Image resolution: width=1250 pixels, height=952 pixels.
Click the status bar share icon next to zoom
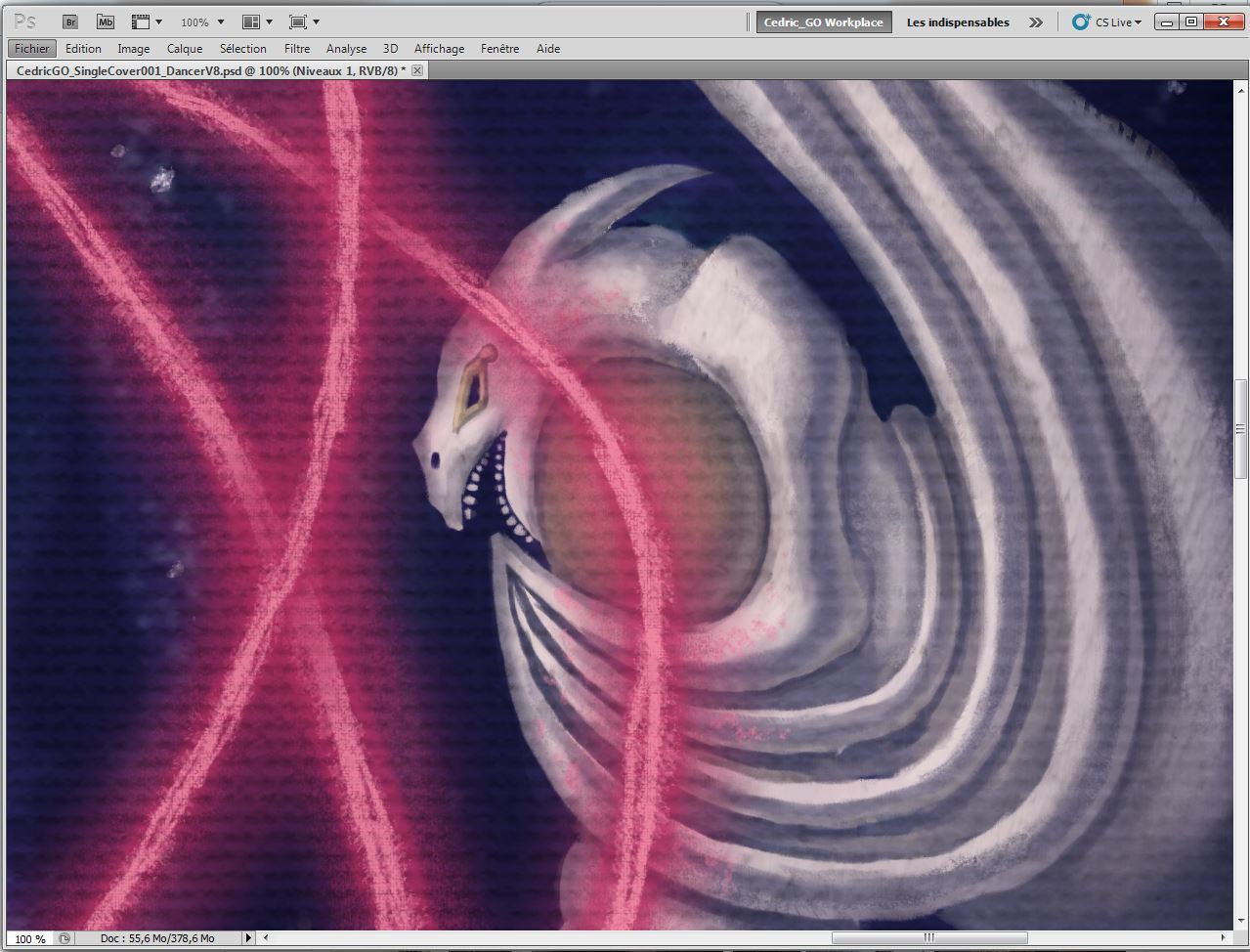pyautogui.click(x=65, y=938)
